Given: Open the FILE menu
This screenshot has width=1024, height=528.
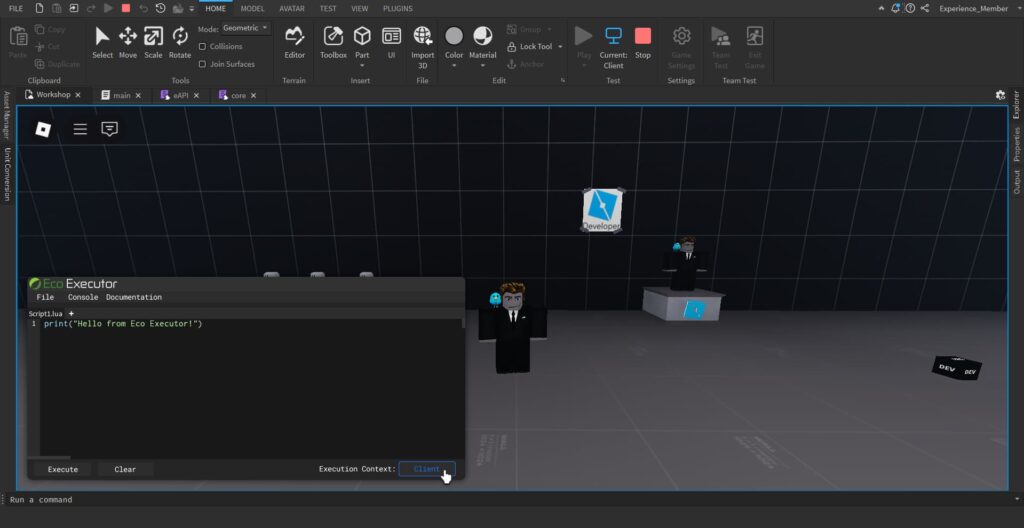Looking at the screenshot, I should click(x=16, y=8).
